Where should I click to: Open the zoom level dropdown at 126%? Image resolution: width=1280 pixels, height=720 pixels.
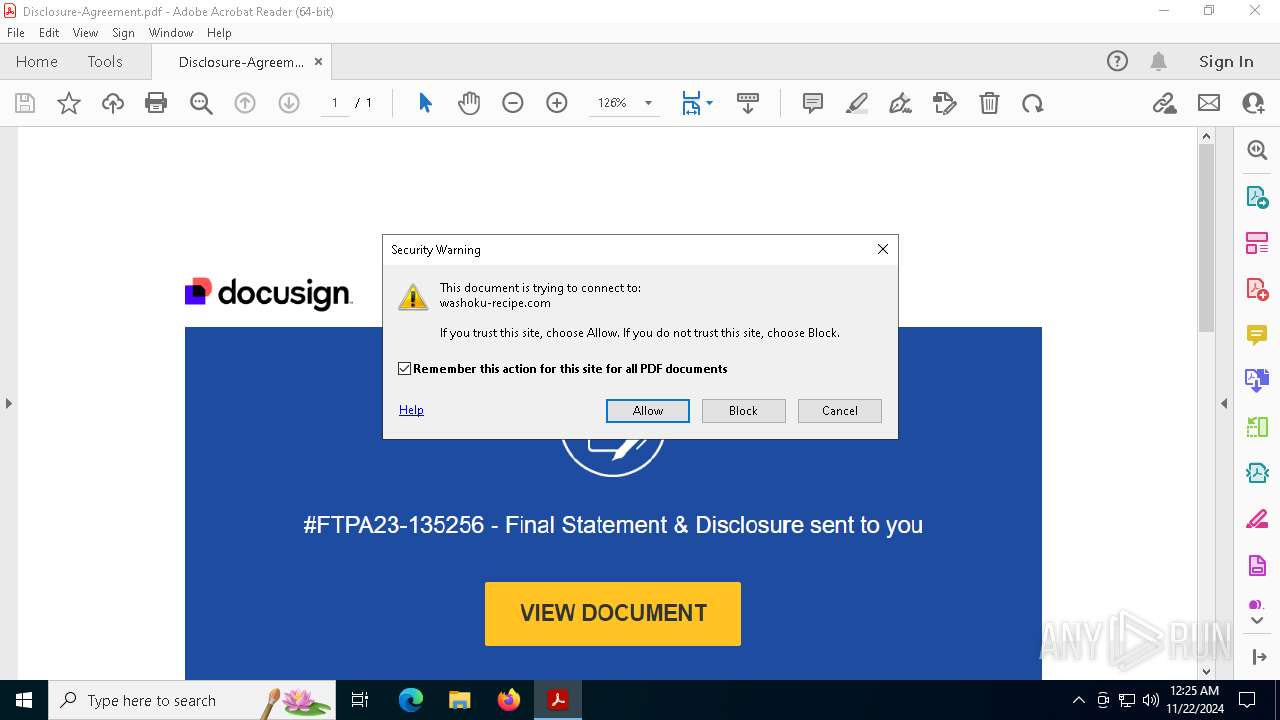(x=648, y=103)
